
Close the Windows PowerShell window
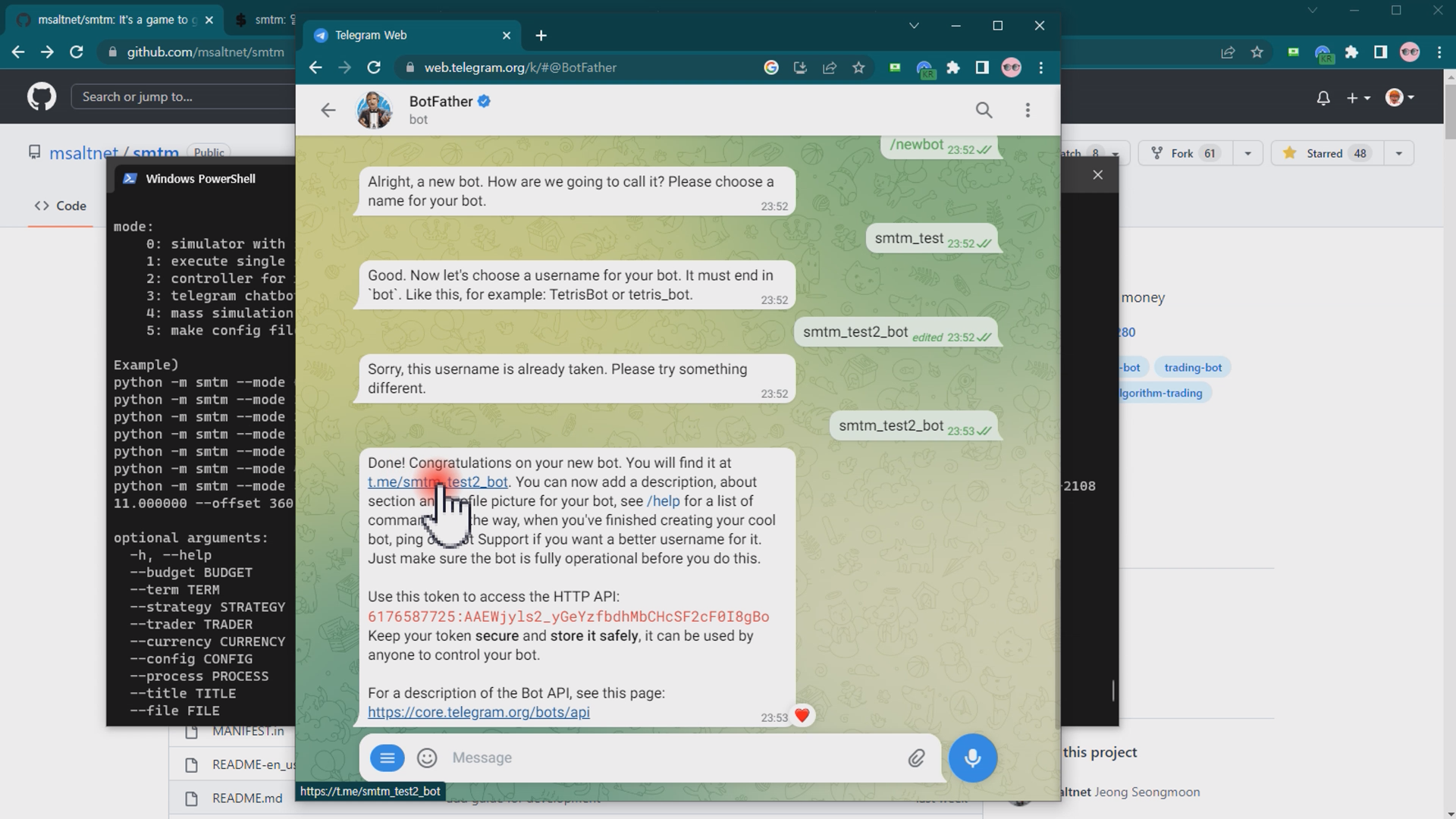click(x=1097, y=175)
